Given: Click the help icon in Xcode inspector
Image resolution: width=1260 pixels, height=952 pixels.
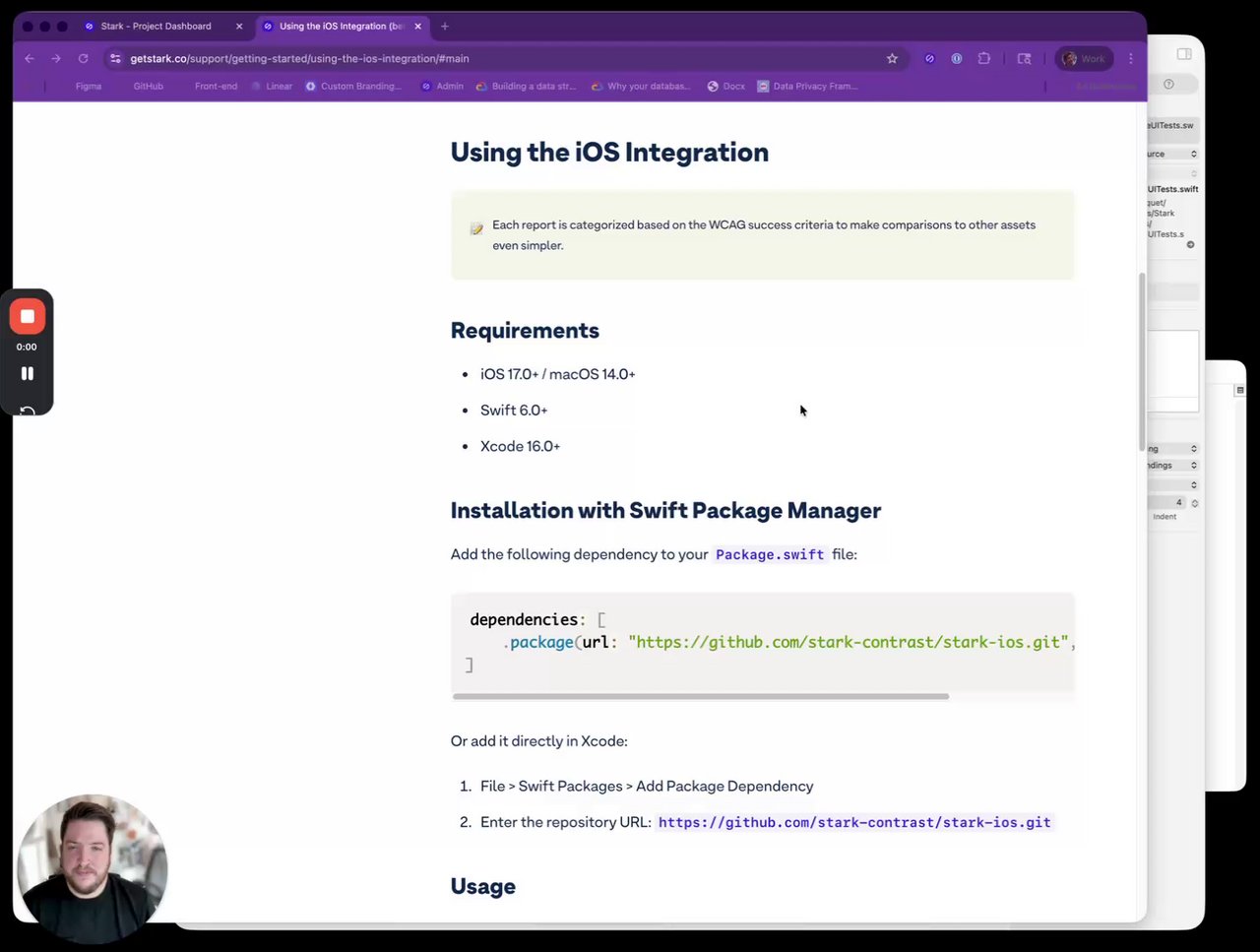Looking at the screenshot, I should pos(1168,85).
